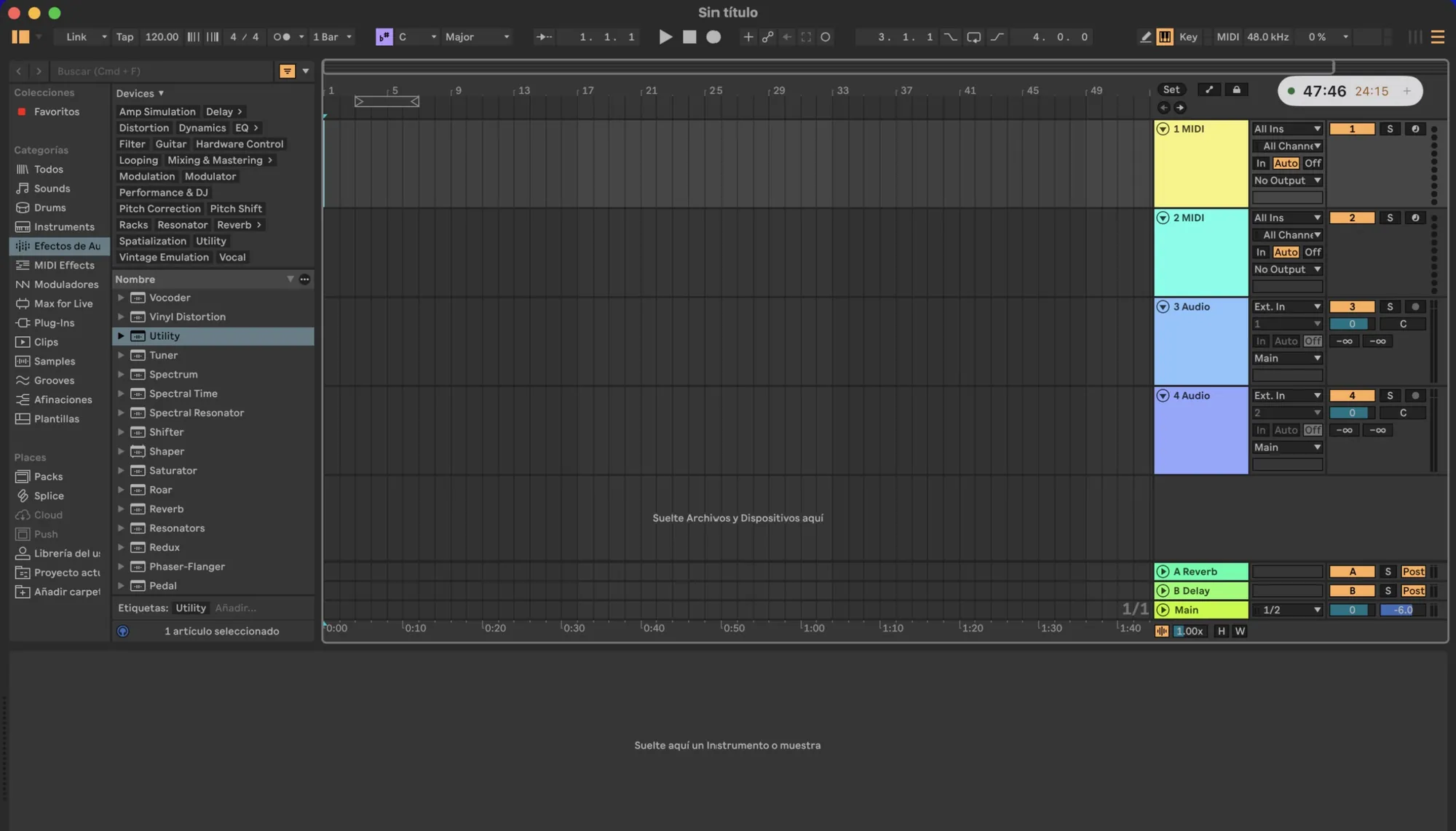Screen dimensions: 1456x831
Task: Toggle the metronome icon
Action: [282, 37]
